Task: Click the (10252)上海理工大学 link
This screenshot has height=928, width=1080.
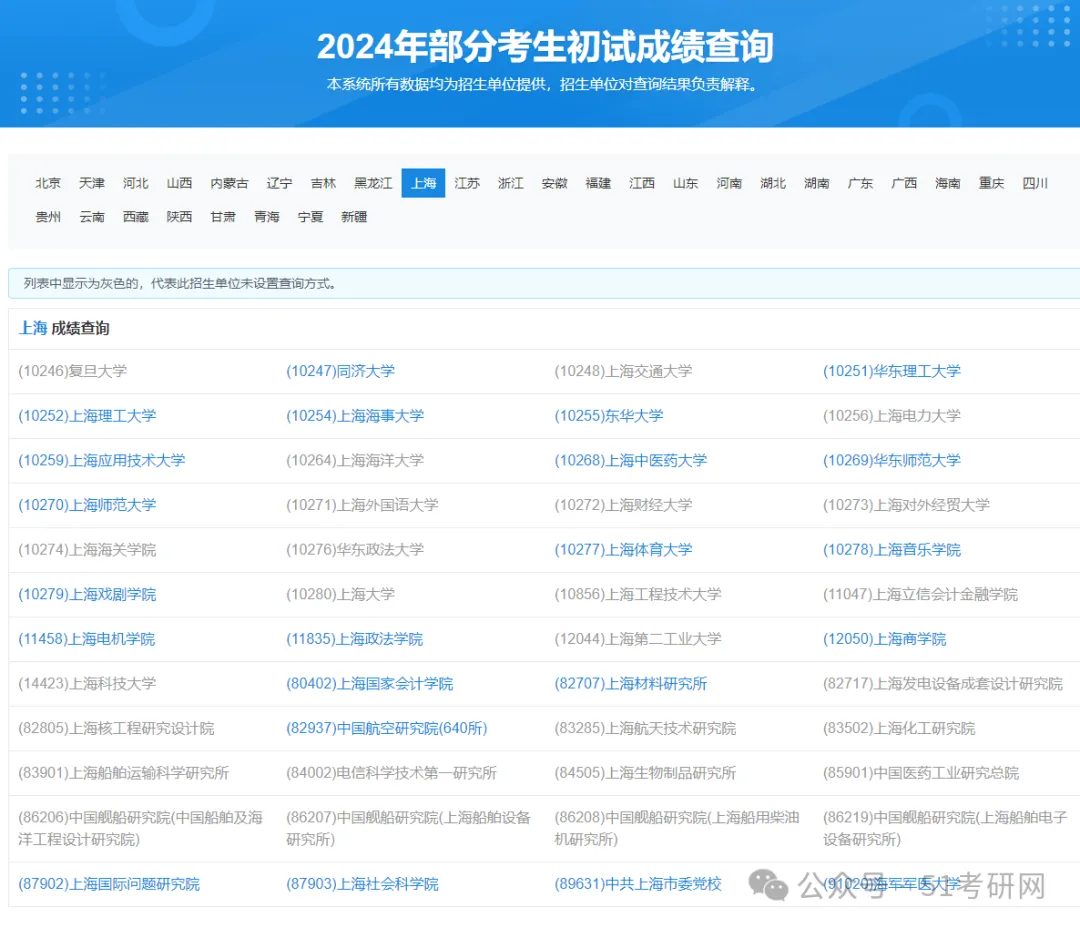Action: pyautogui.click(x=87, y=416)
